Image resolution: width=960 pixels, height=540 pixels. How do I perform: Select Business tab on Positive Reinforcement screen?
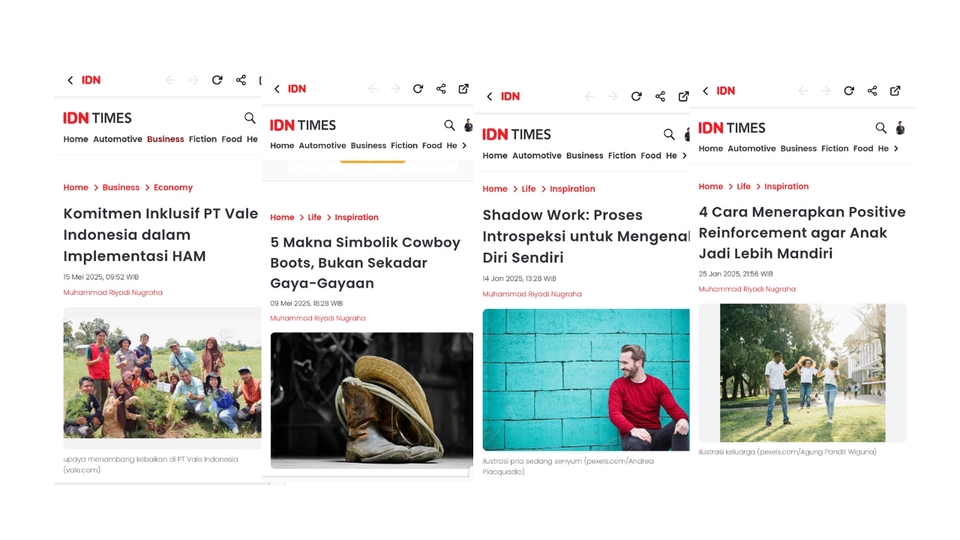(x=798, y=149)
